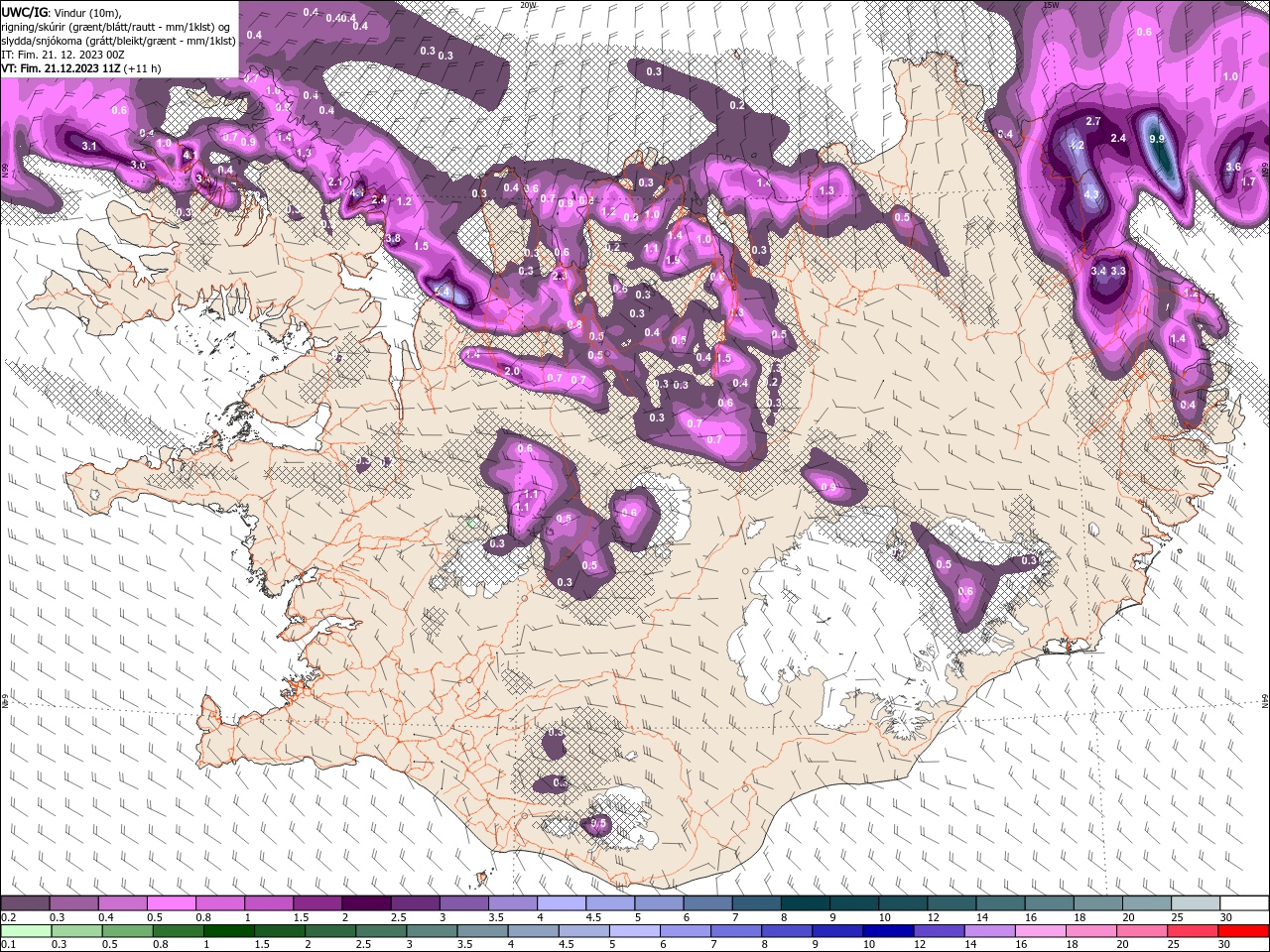Click the 0.8 swatch in the upper legend
1270x952 pixels.
(219, 903)
